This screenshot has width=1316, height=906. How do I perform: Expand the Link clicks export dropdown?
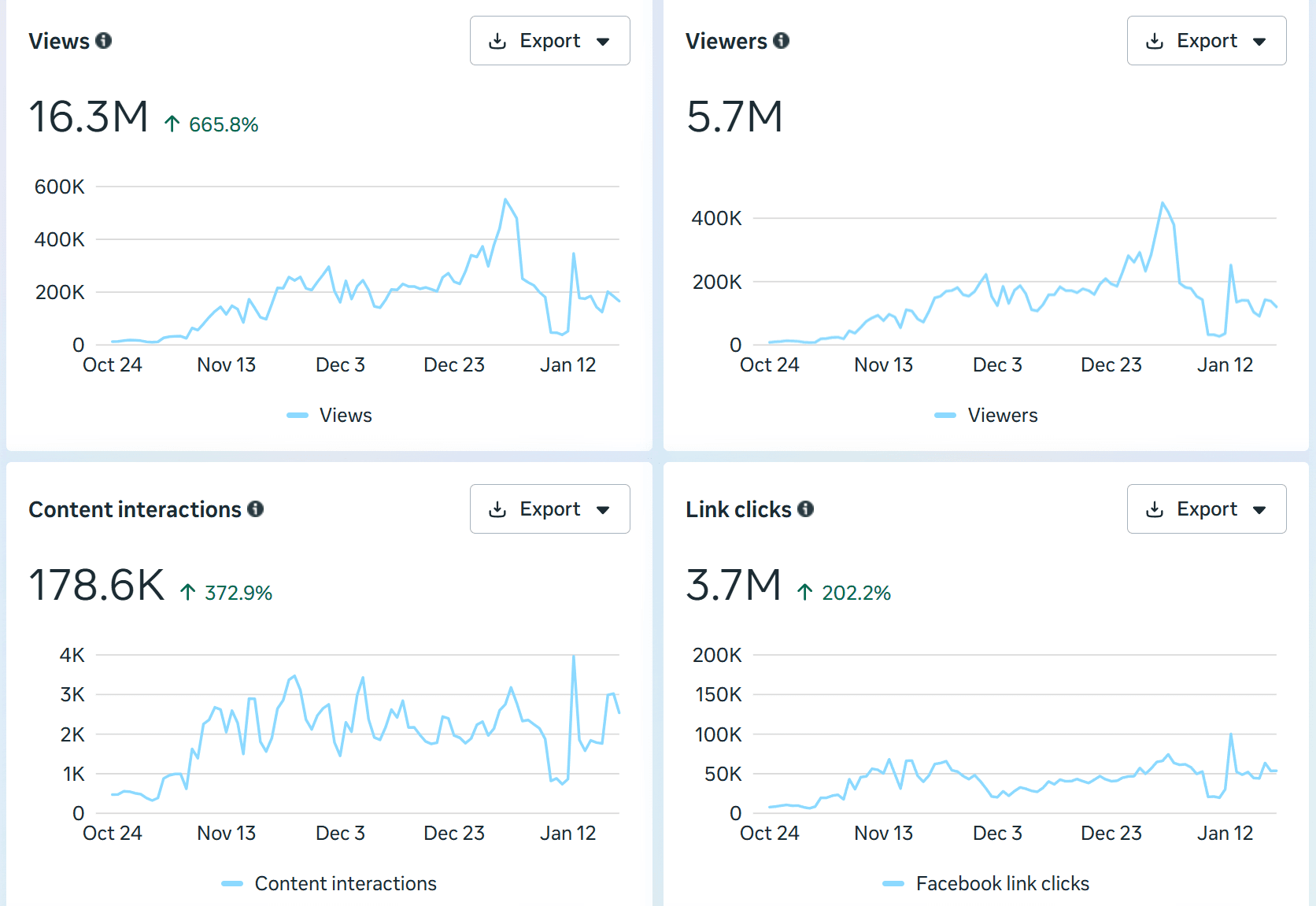(1261, 508)
